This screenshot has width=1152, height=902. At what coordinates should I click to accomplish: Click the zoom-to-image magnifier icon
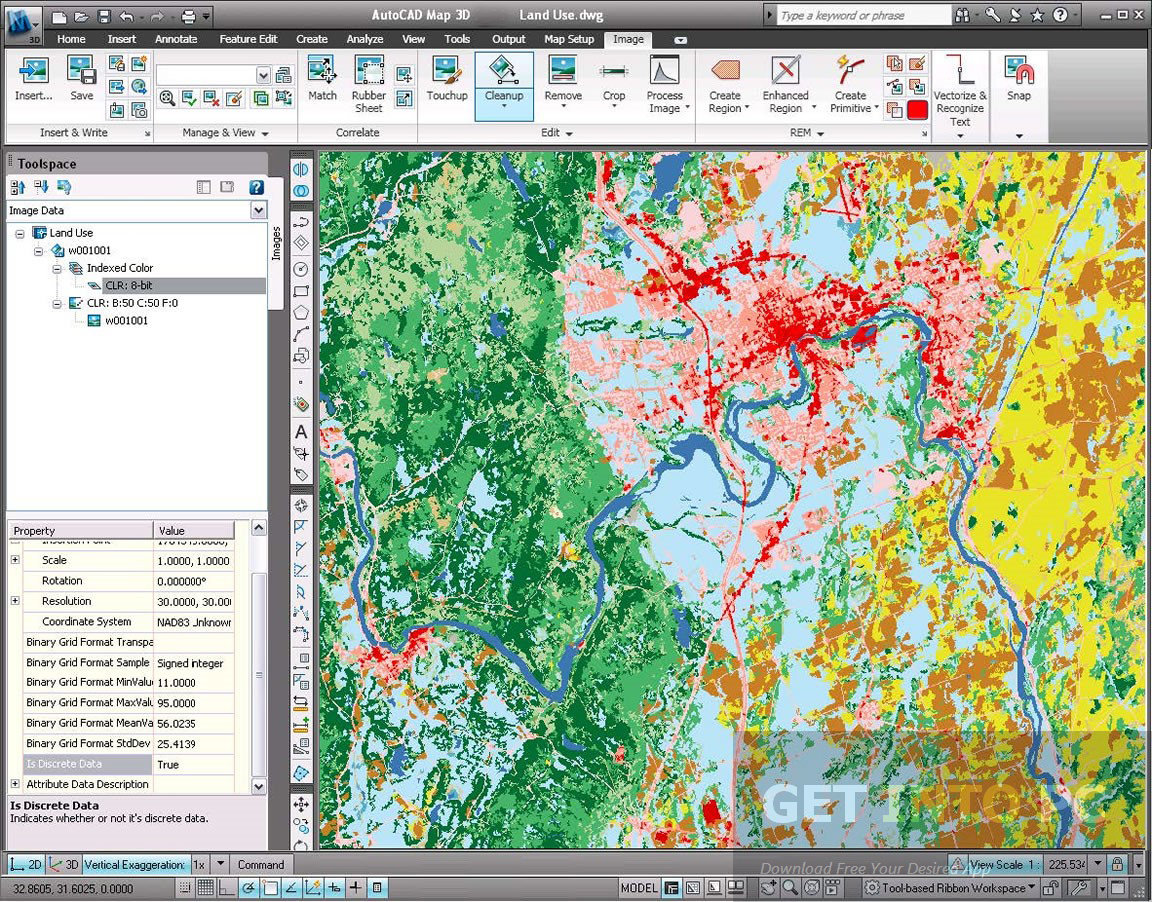(168, 98)
